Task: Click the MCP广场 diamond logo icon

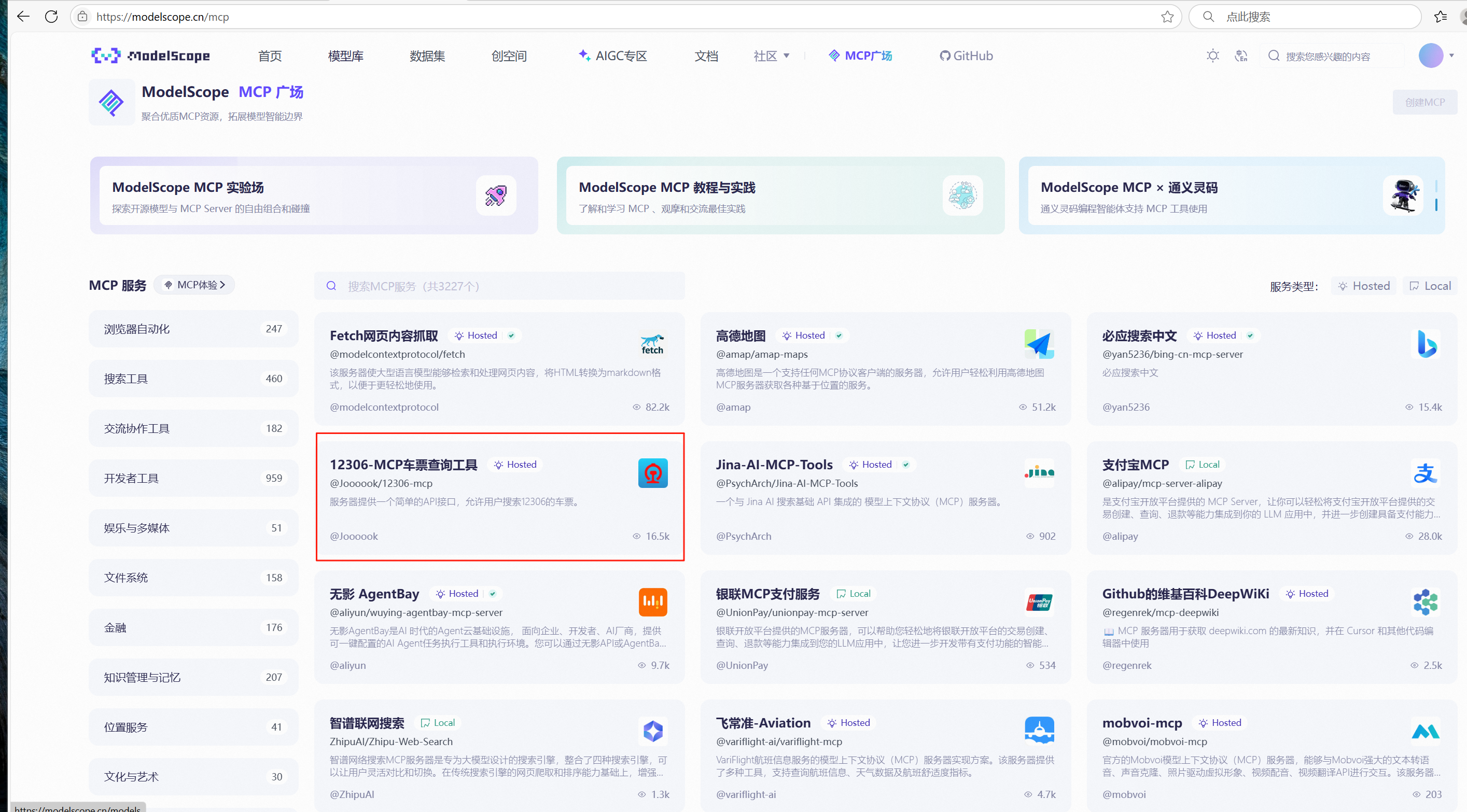Action: tap(111, 103)
